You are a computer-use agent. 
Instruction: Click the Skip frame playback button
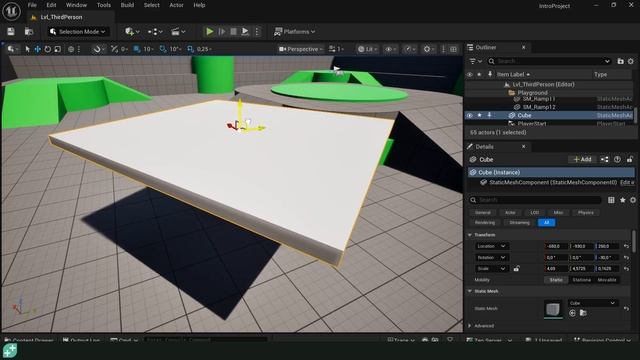[x=222, y=31]
